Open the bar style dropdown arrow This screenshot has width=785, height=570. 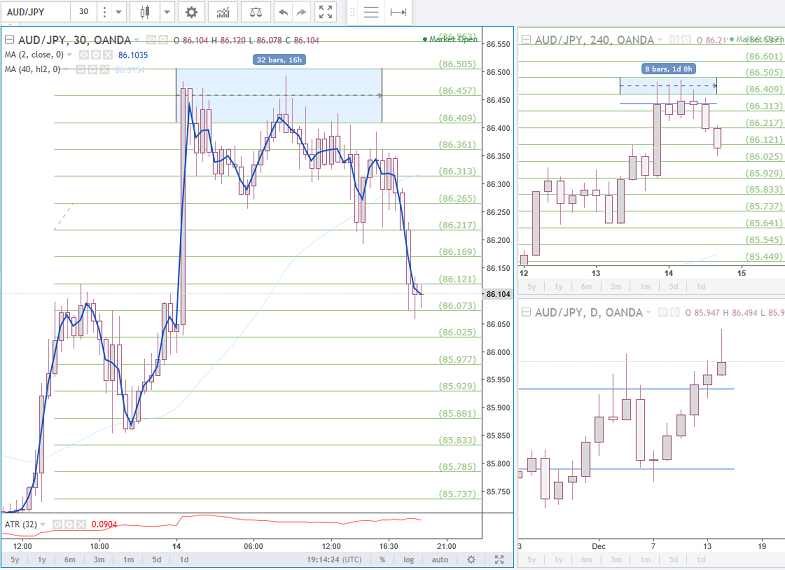[167, 12]
